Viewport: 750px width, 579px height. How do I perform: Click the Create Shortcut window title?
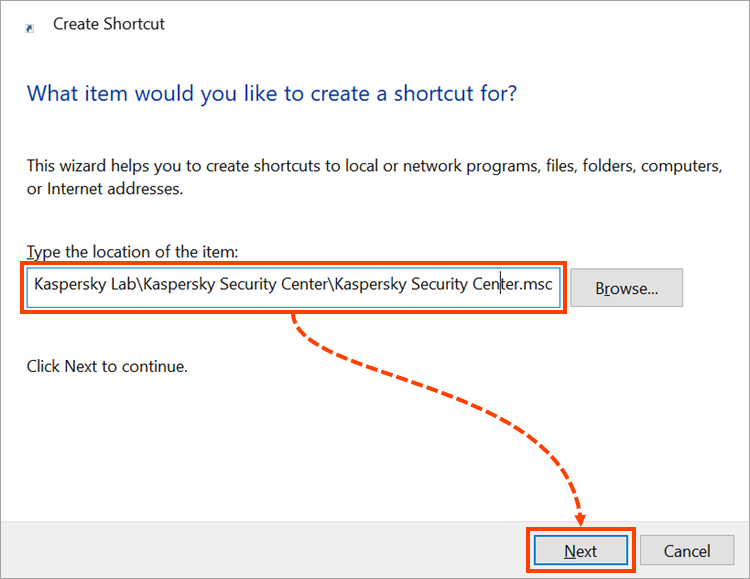(108, 24)
